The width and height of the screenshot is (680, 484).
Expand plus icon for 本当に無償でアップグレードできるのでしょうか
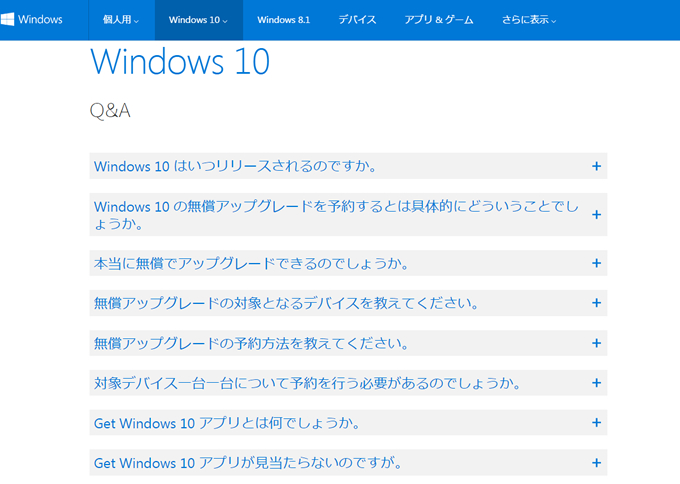[596, 263]
